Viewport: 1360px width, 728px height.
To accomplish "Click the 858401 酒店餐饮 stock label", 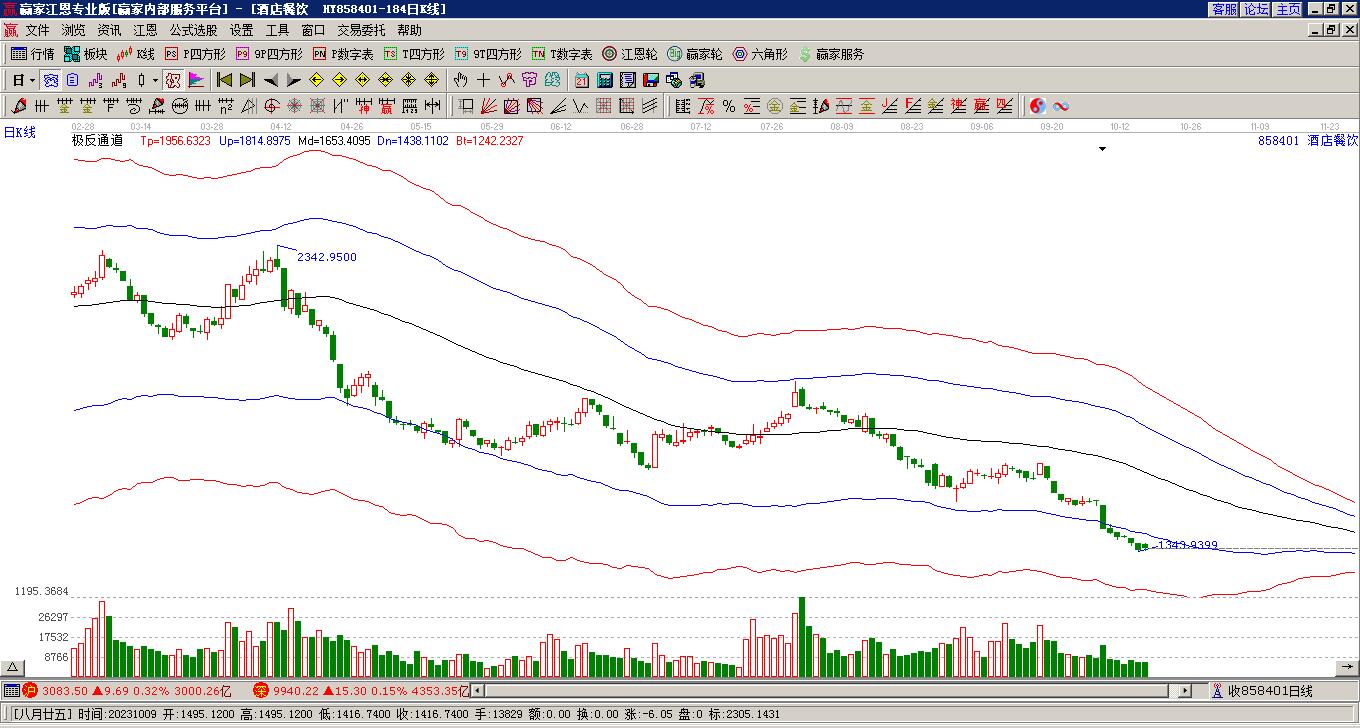I will click(x=1308, y=141).
